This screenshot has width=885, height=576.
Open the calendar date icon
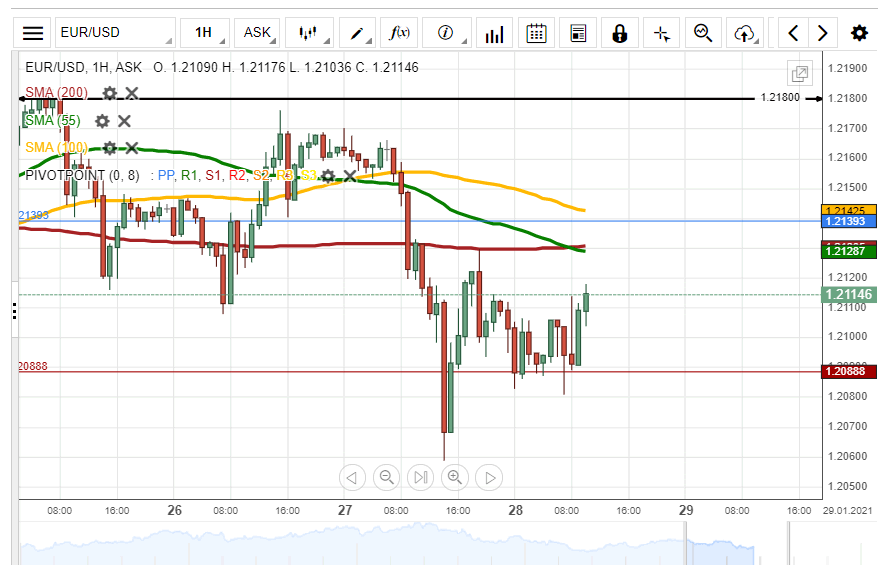(536, 33)
